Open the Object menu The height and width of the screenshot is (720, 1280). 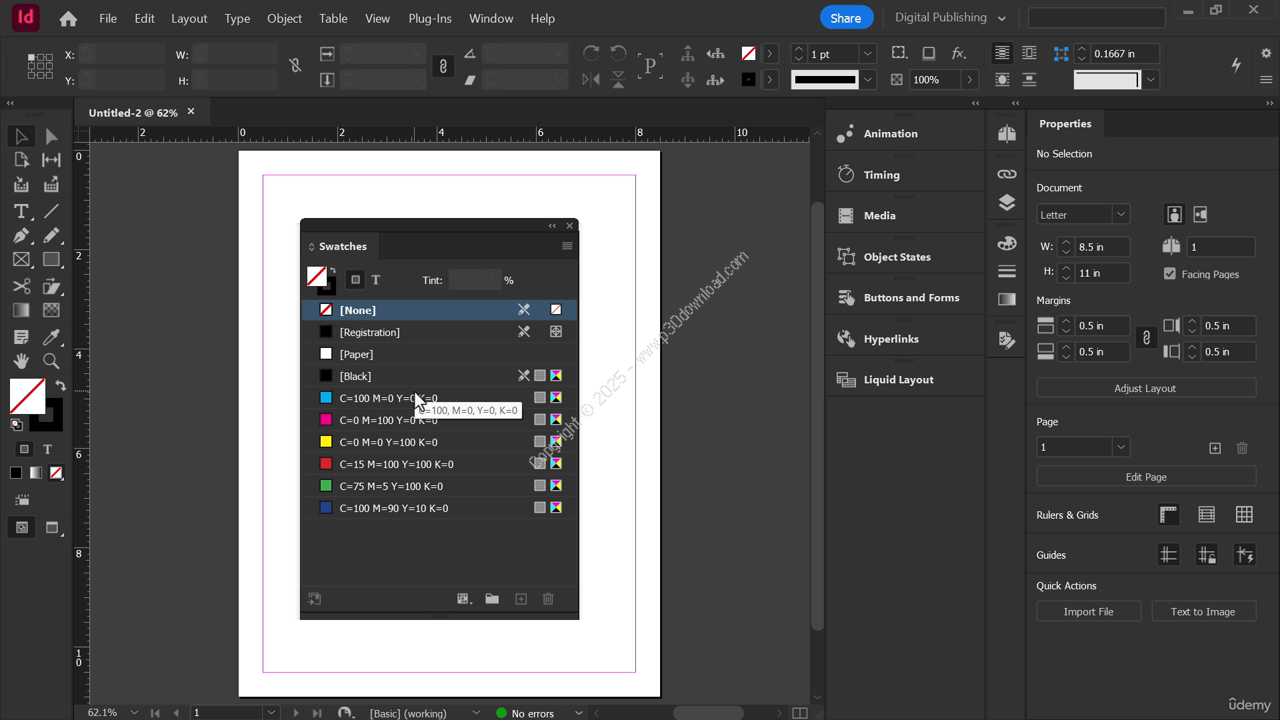(x=284, y=18)
